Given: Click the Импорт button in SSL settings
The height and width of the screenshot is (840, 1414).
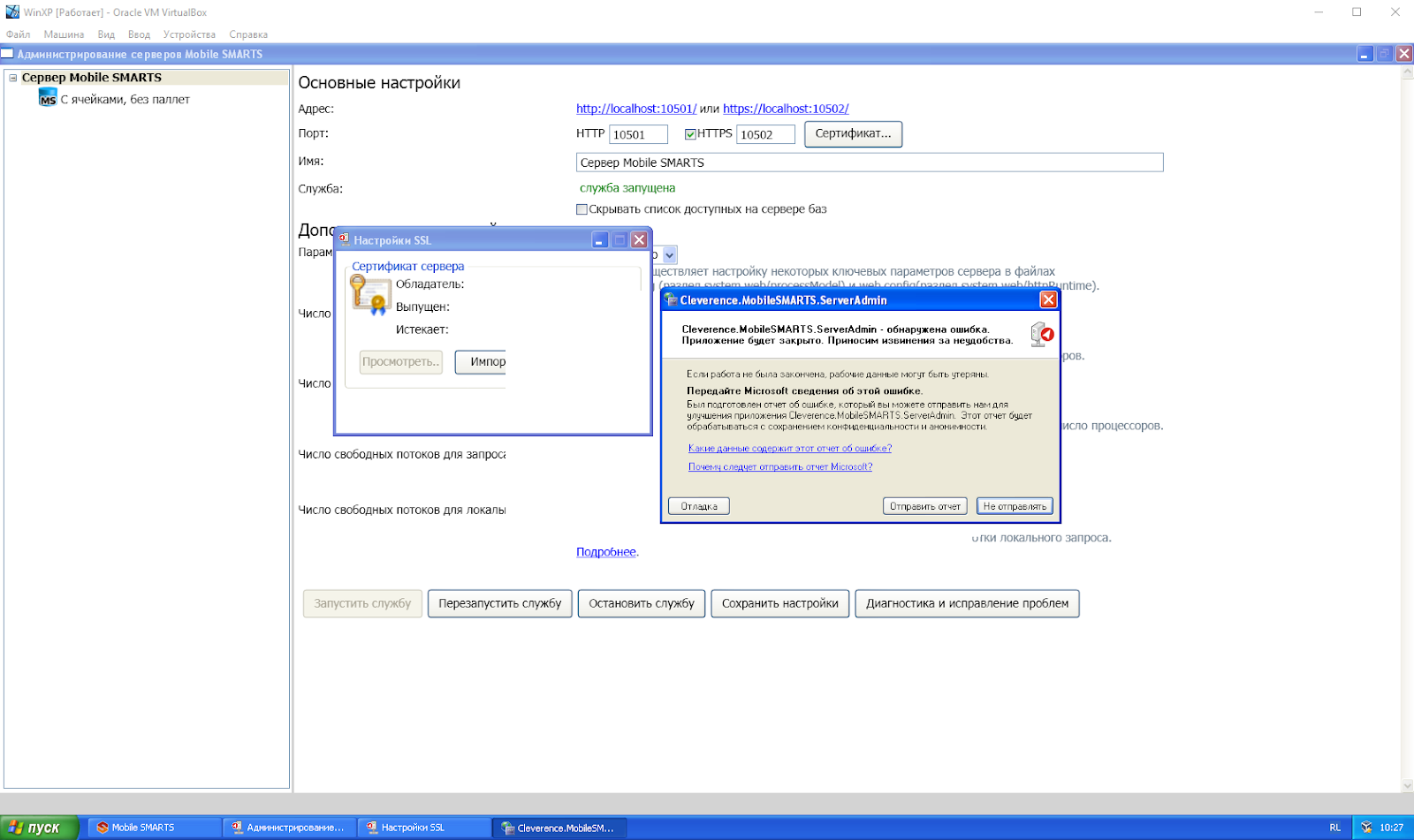Looking at the screenshot, I should [481, 362].
